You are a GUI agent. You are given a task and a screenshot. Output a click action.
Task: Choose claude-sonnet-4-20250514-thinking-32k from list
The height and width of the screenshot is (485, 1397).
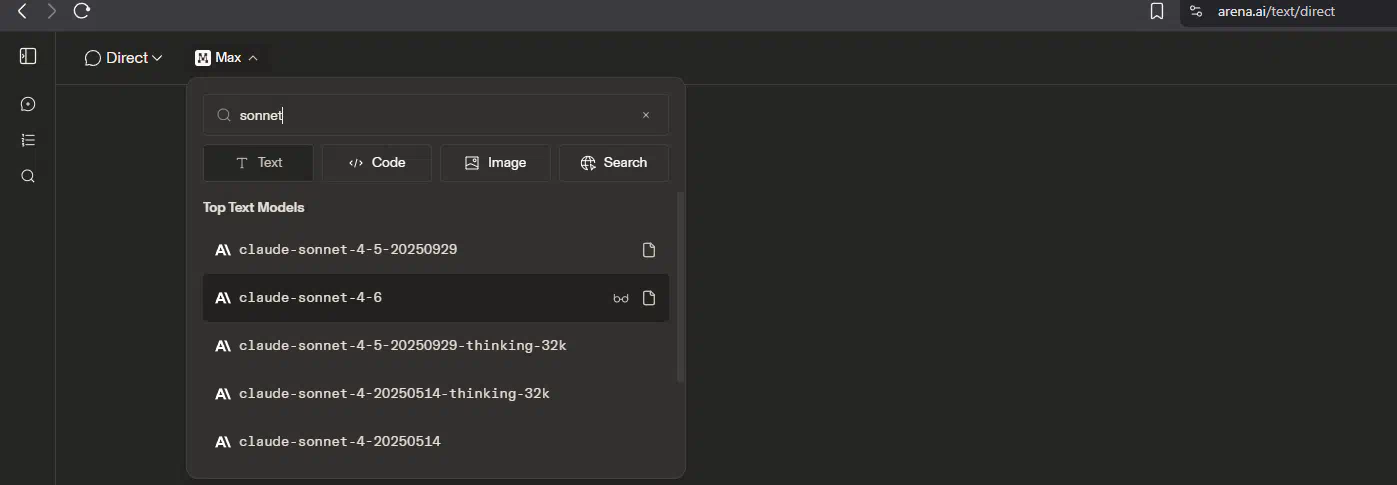coord(394,394)
